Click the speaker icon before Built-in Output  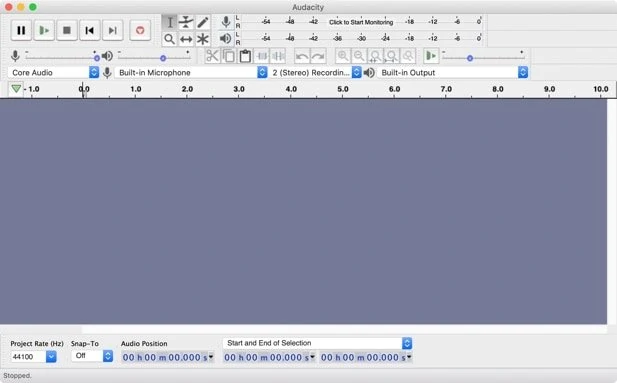point(369,72)
